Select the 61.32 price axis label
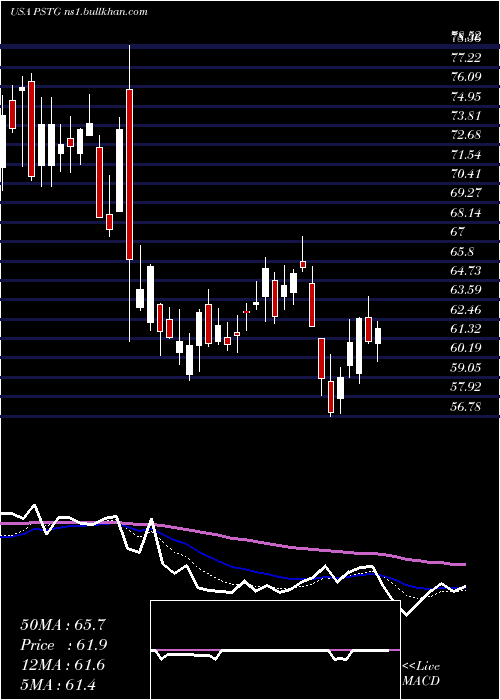Screen dimensions: 500x700 (x=466, y=329)
